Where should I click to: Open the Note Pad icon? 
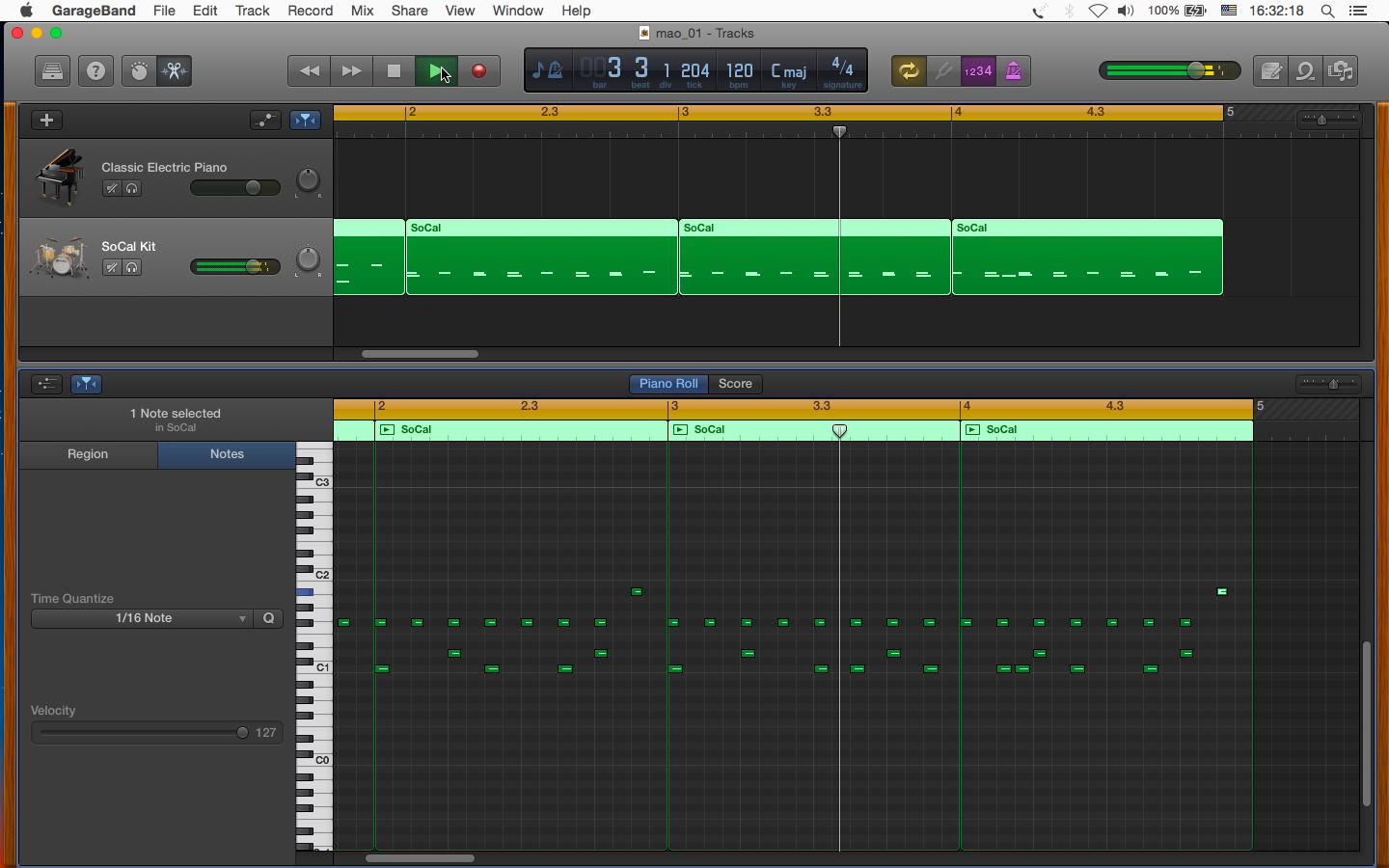pyautogui.click(x=1271, y=71)
